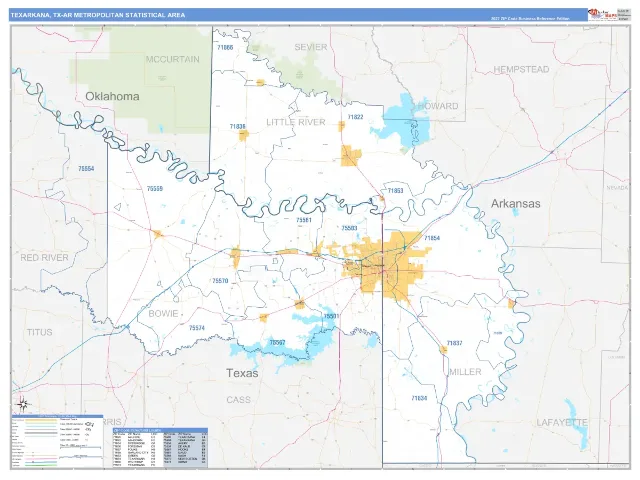640x480 pixels.
Task: Select ZIP code label 75559
Action: tap(155, 189)
